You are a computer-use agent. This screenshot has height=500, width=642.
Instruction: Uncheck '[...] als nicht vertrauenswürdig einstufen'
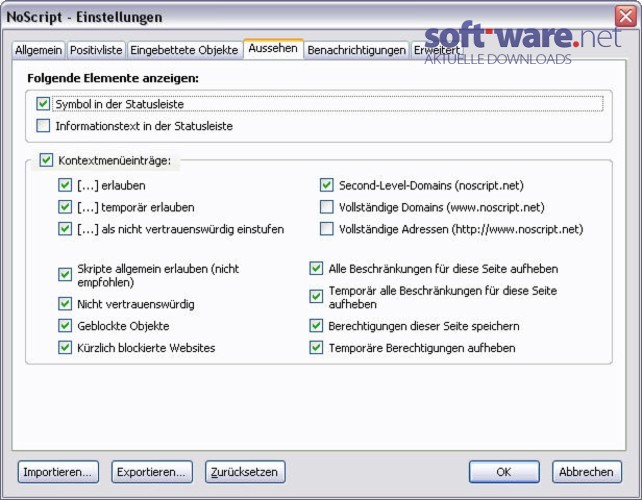[65, 229]
